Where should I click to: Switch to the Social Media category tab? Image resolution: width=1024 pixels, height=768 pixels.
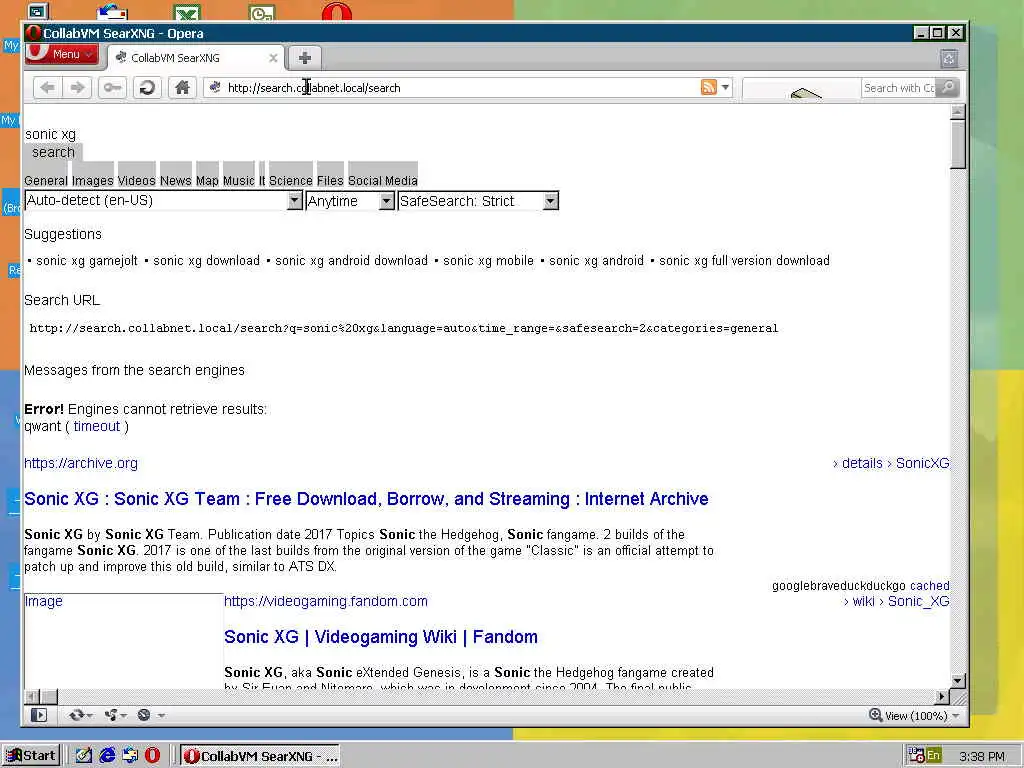pyautogui.click(x=383, y=180)
